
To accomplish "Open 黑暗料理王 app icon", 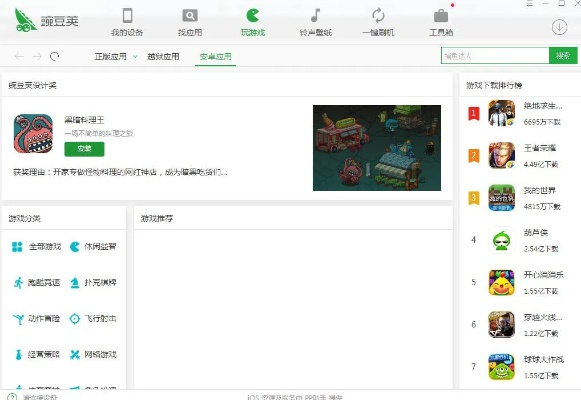I will 33,133.
